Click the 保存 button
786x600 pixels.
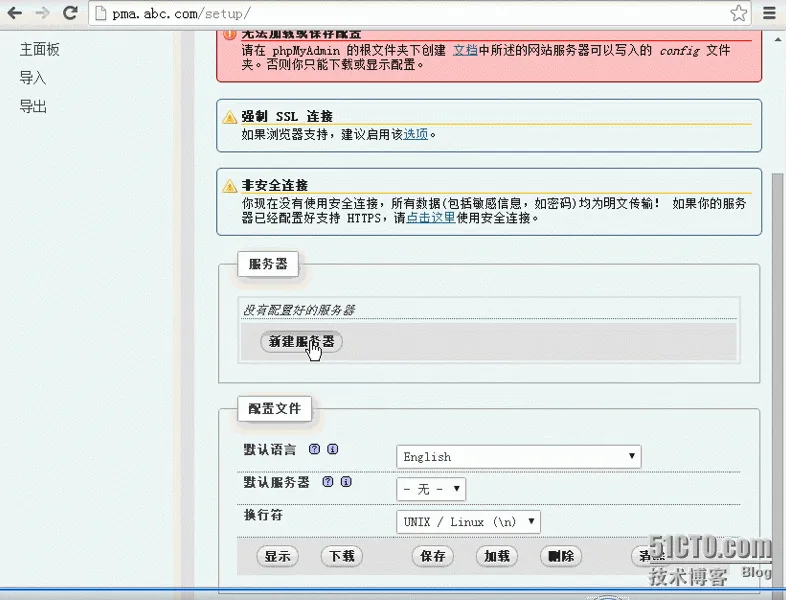433,556
